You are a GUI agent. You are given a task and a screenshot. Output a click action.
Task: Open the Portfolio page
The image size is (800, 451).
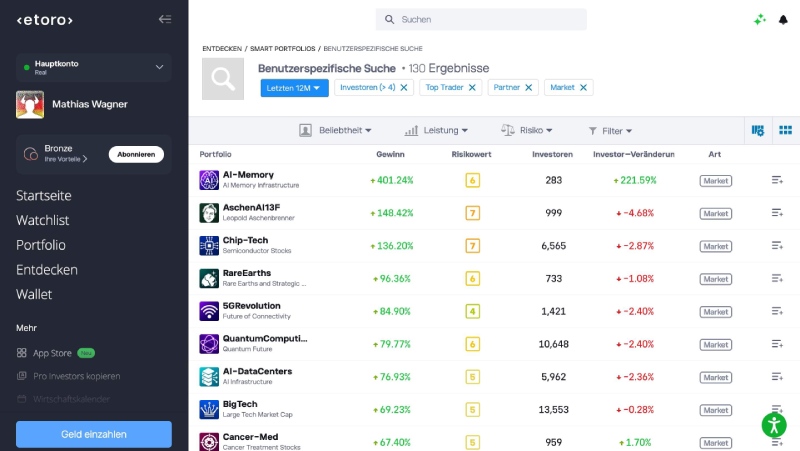point(41,245)
